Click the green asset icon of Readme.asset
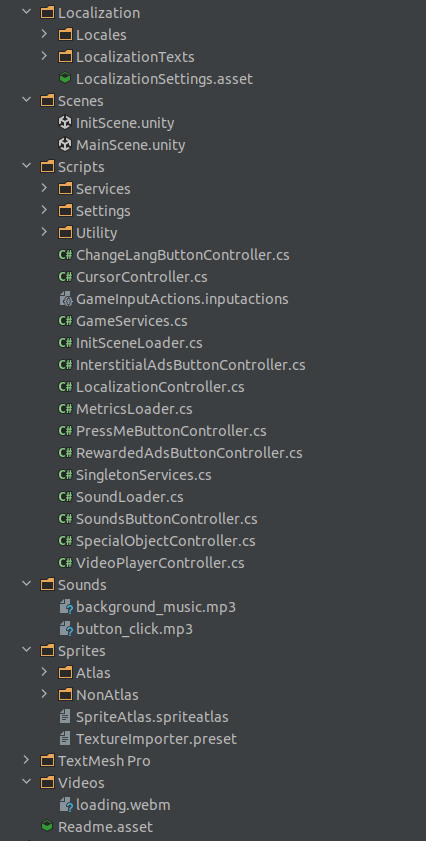The width and height of the screenshot is (426, 841). point(47,826)
